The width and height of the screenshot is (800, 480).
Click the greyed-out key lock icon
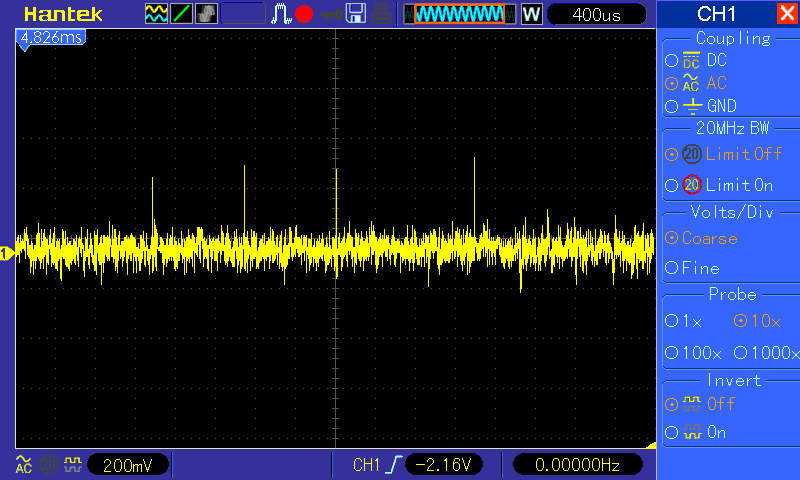click(x=332, y=14)
